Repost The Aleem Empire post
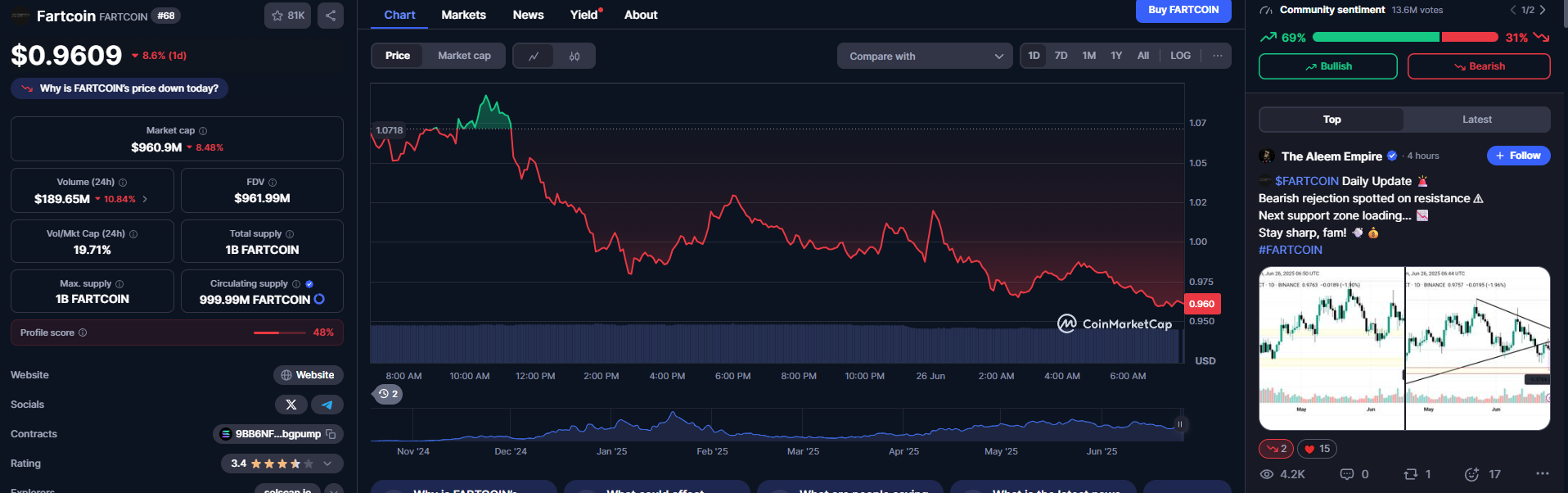 (1417, 474)
